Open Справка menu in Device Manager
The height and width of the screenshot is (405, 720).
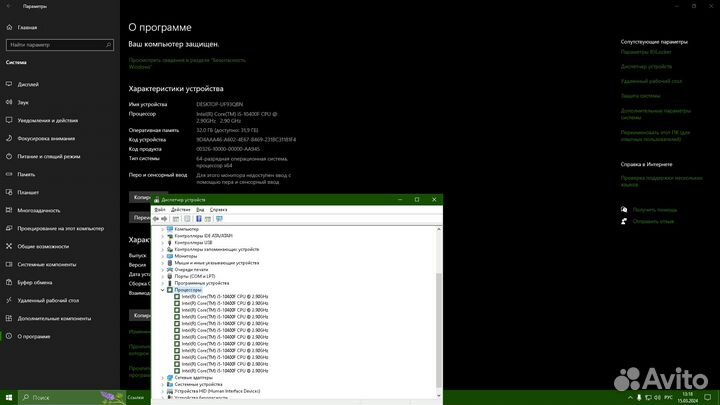(x=219, y=210)
